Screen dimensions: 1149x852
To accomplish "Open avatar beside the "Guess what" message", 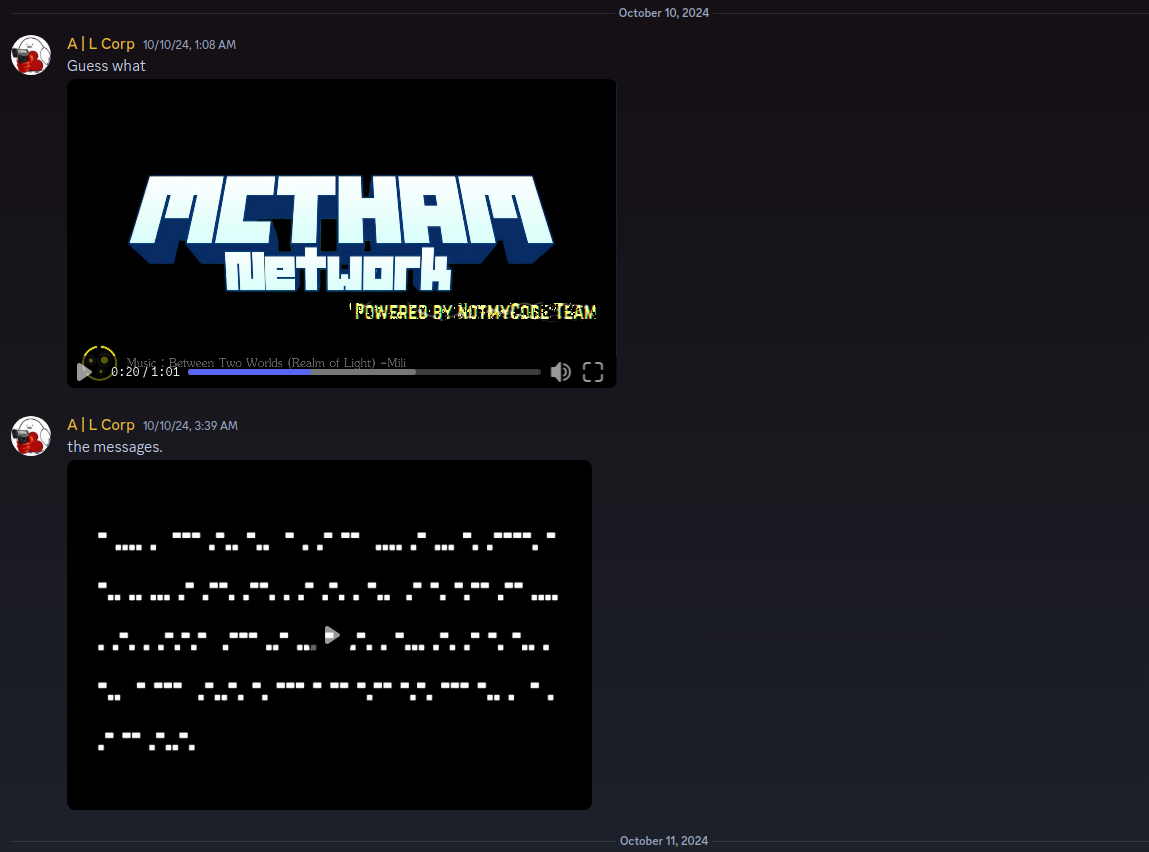I will click(x=31, y=55).
